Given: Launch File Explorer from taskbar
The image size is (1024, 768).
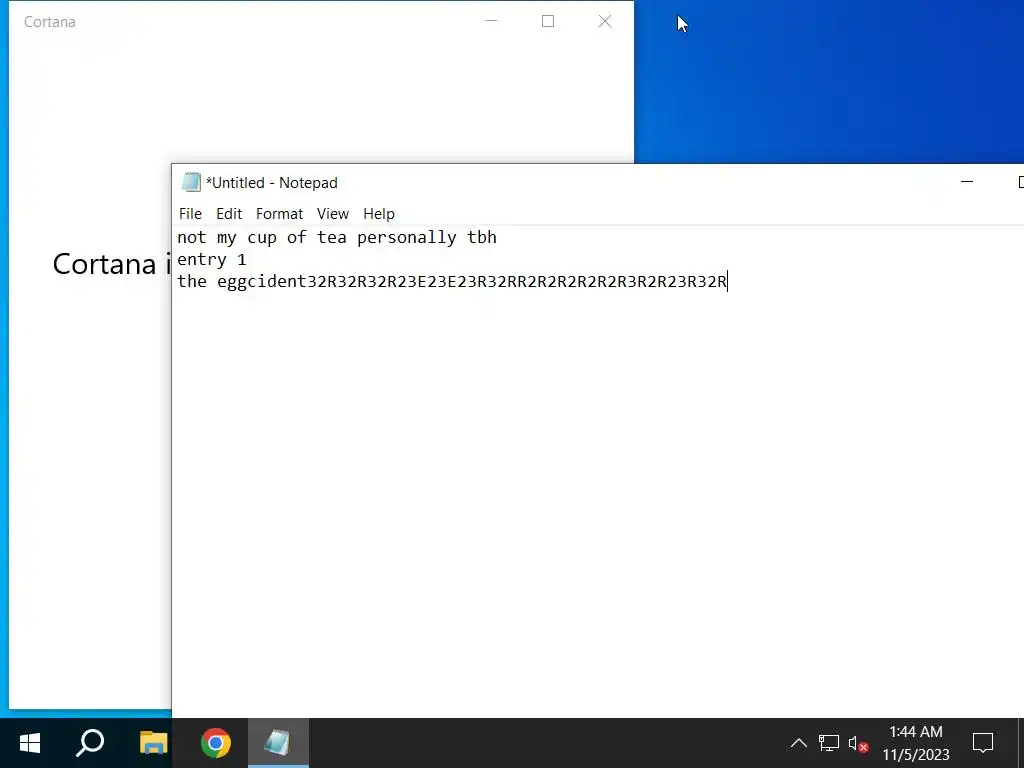Looking at the screenshot, I should (x=153, y=743).
